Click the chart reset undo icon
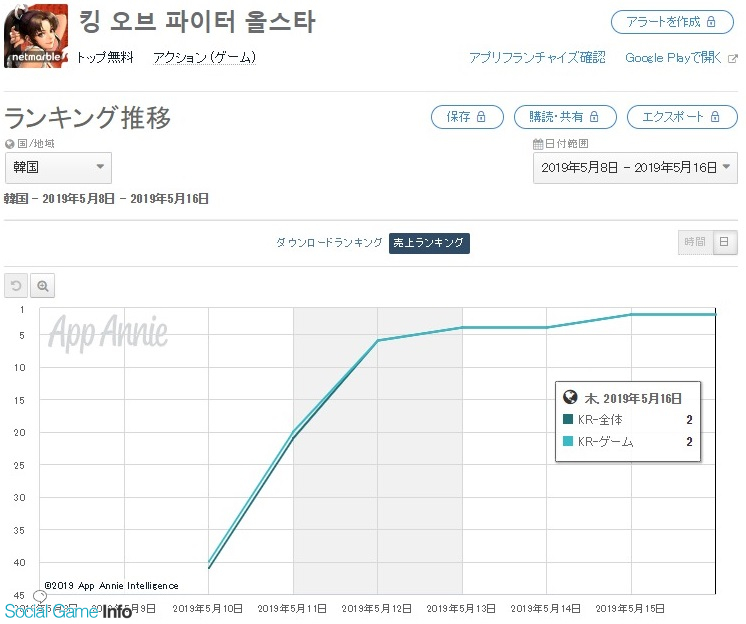The image size is (746, 624). pos(16,286)
